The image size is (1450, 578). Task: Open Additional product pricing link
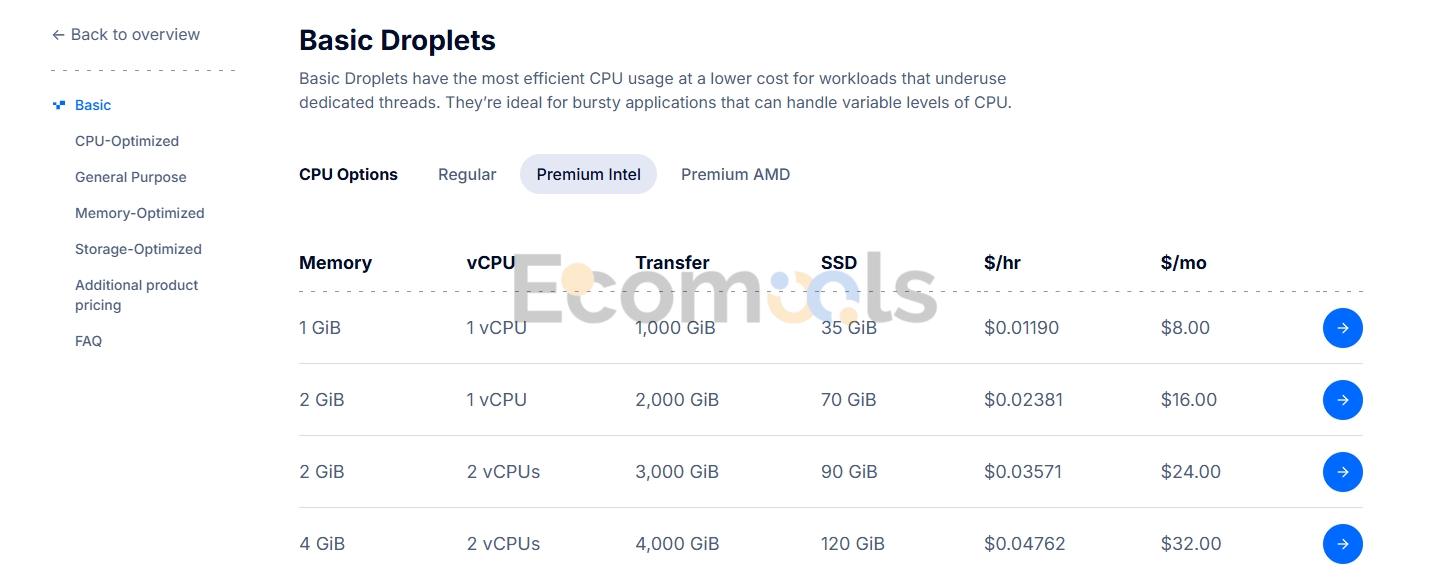(x=136, y=295)
